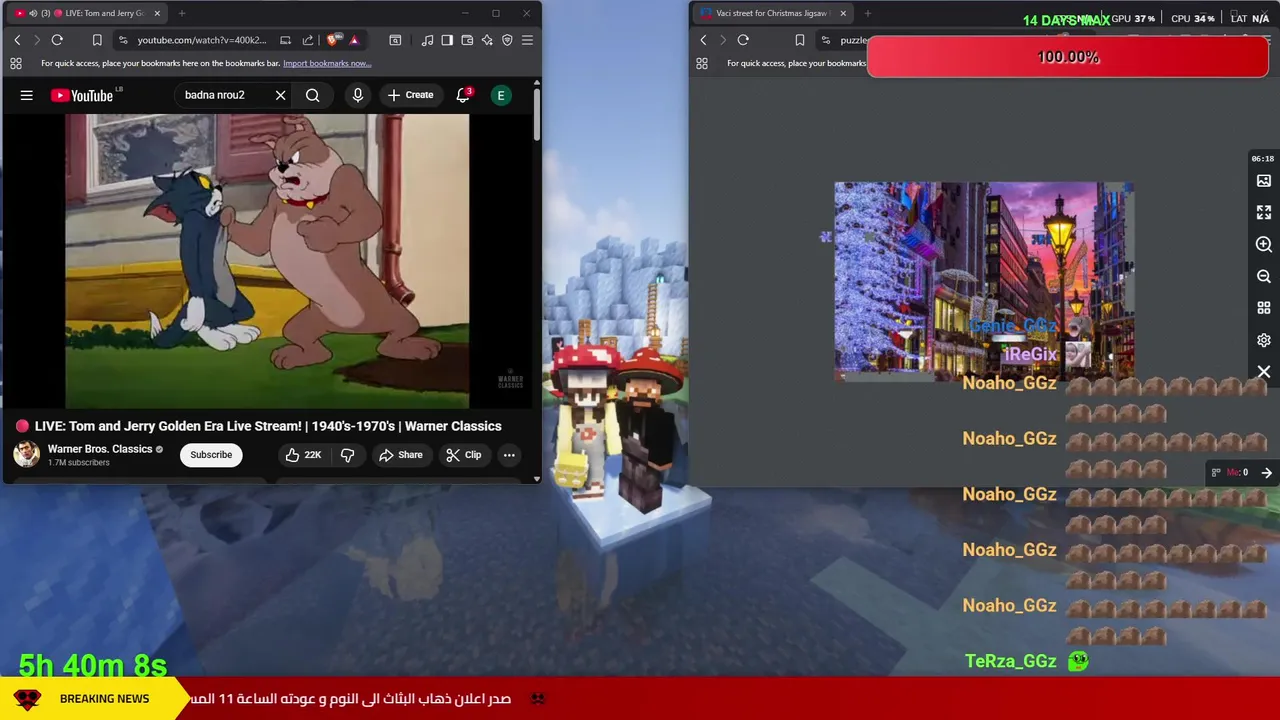Click the Tom and Jerry video player

pos(267,261)
